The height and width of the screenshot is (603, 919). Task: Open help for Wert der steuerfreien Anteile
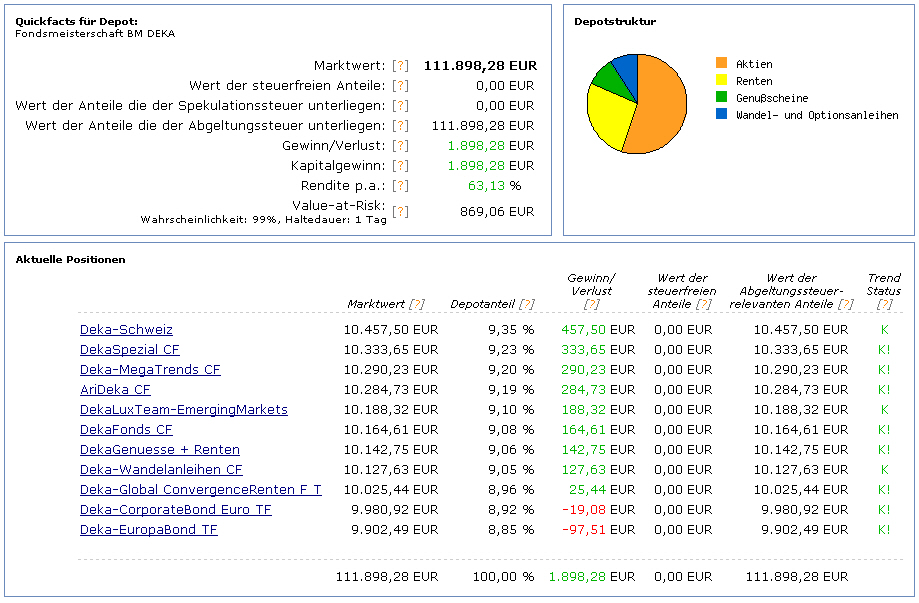point(400,86)
